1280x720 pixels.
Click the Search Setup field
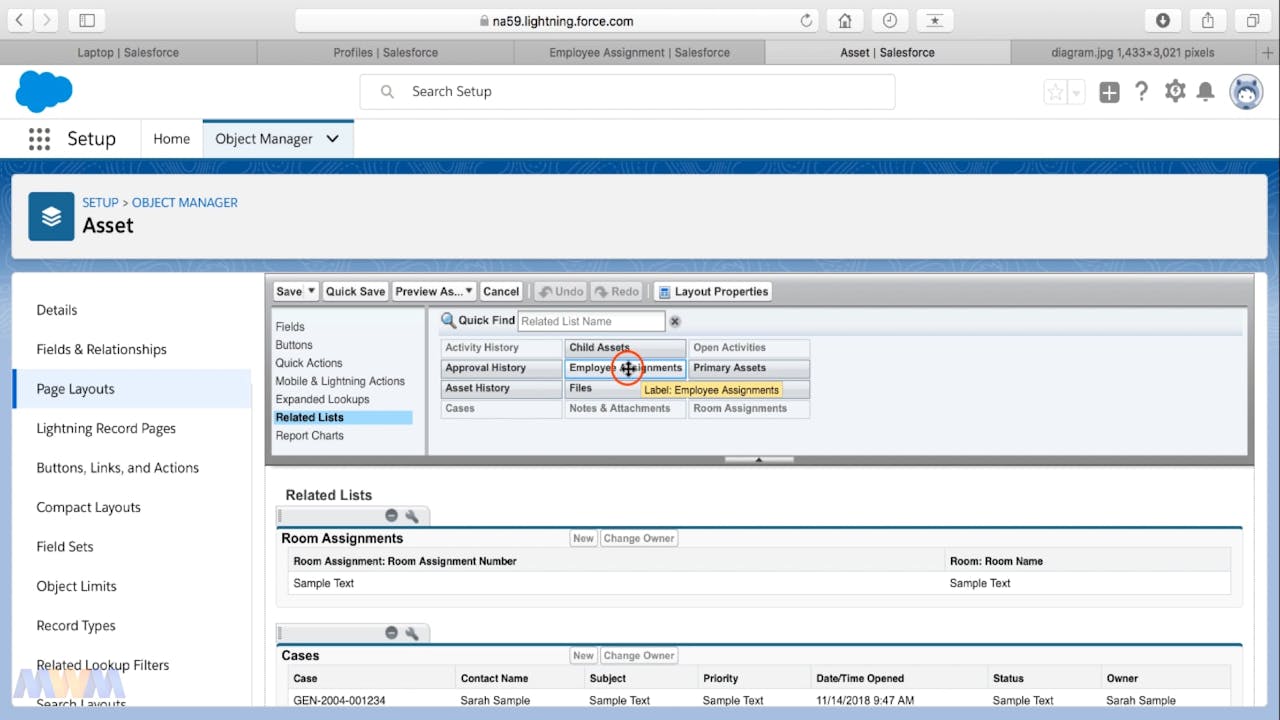[x=627, y=91]
